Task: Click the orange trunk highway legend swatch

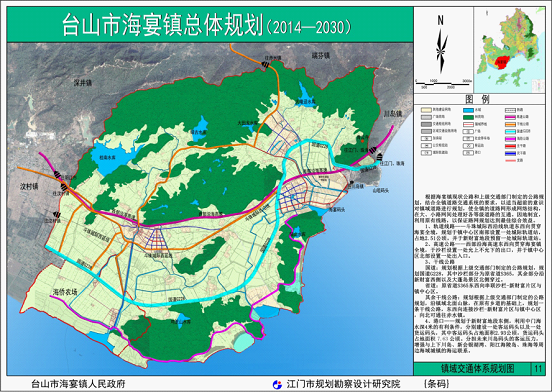Action: (510, 125)
